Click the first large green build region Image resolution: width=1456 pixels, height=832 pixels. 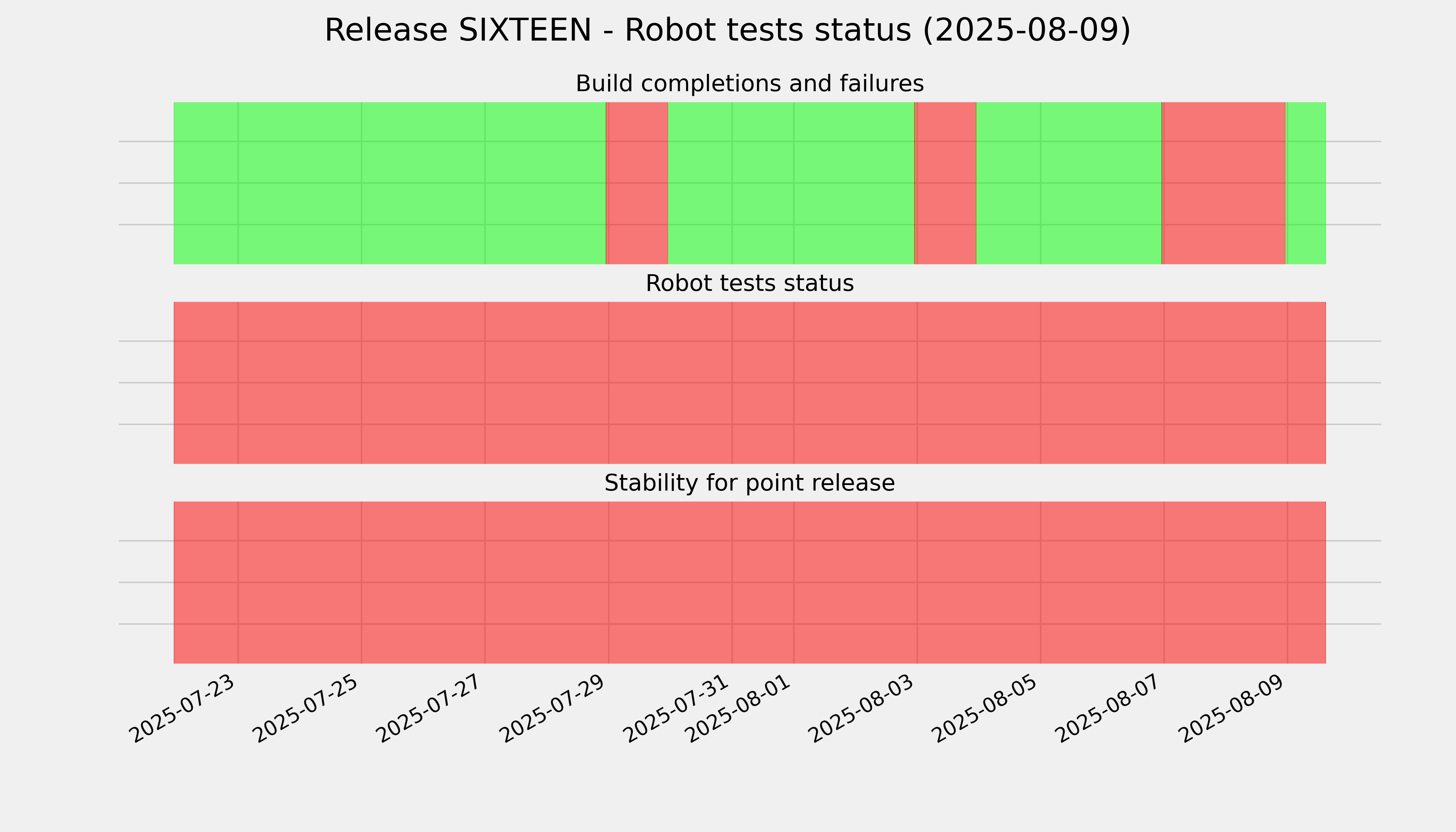tap(390, 183)
